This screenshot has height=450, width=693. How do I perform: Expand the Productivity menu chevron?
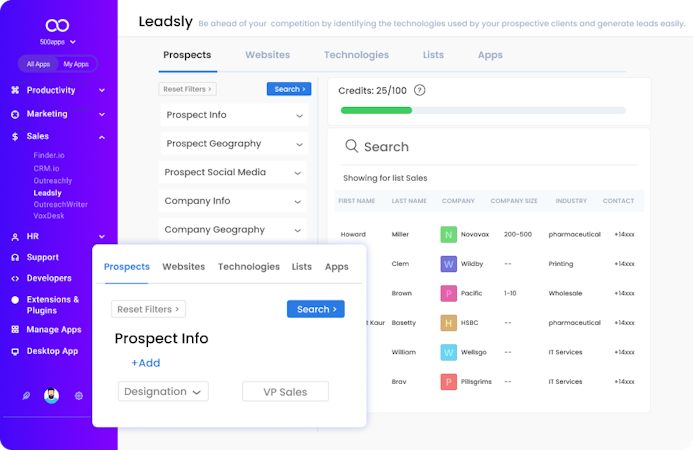click(x=102, y=90)
